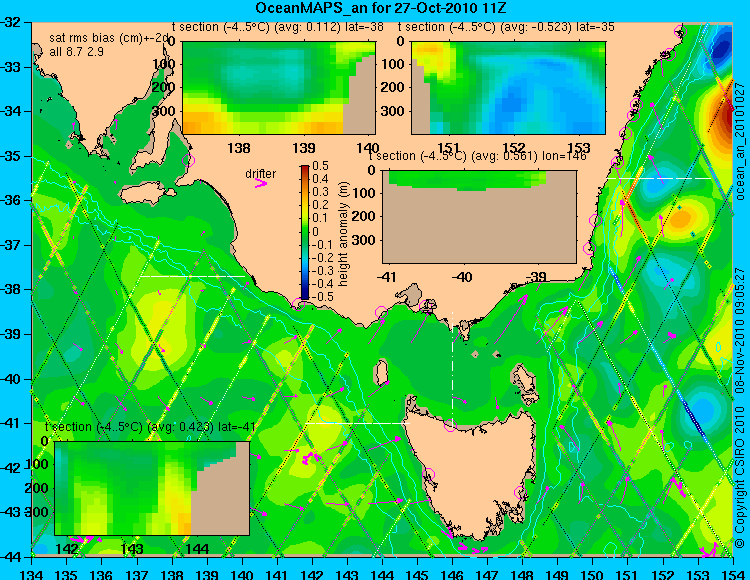Click the colorbar's maximum 0.5 tick label
This screenshot has height=580, width=750.
tap(320, 166)
